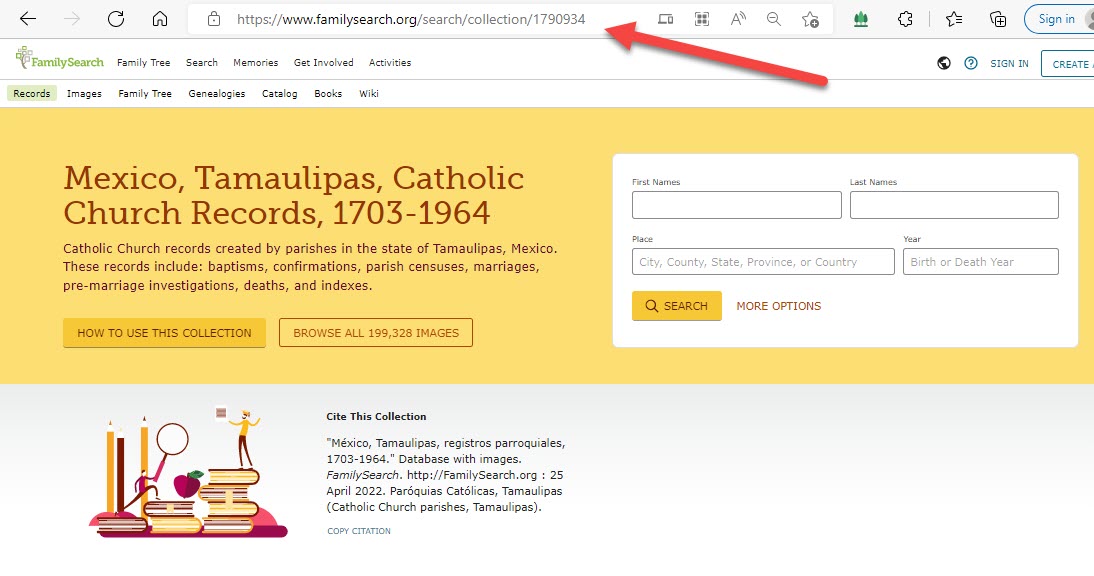Focus the Place input field
The width and height of the screenshot is (1094, 576).
click(763, 262)
